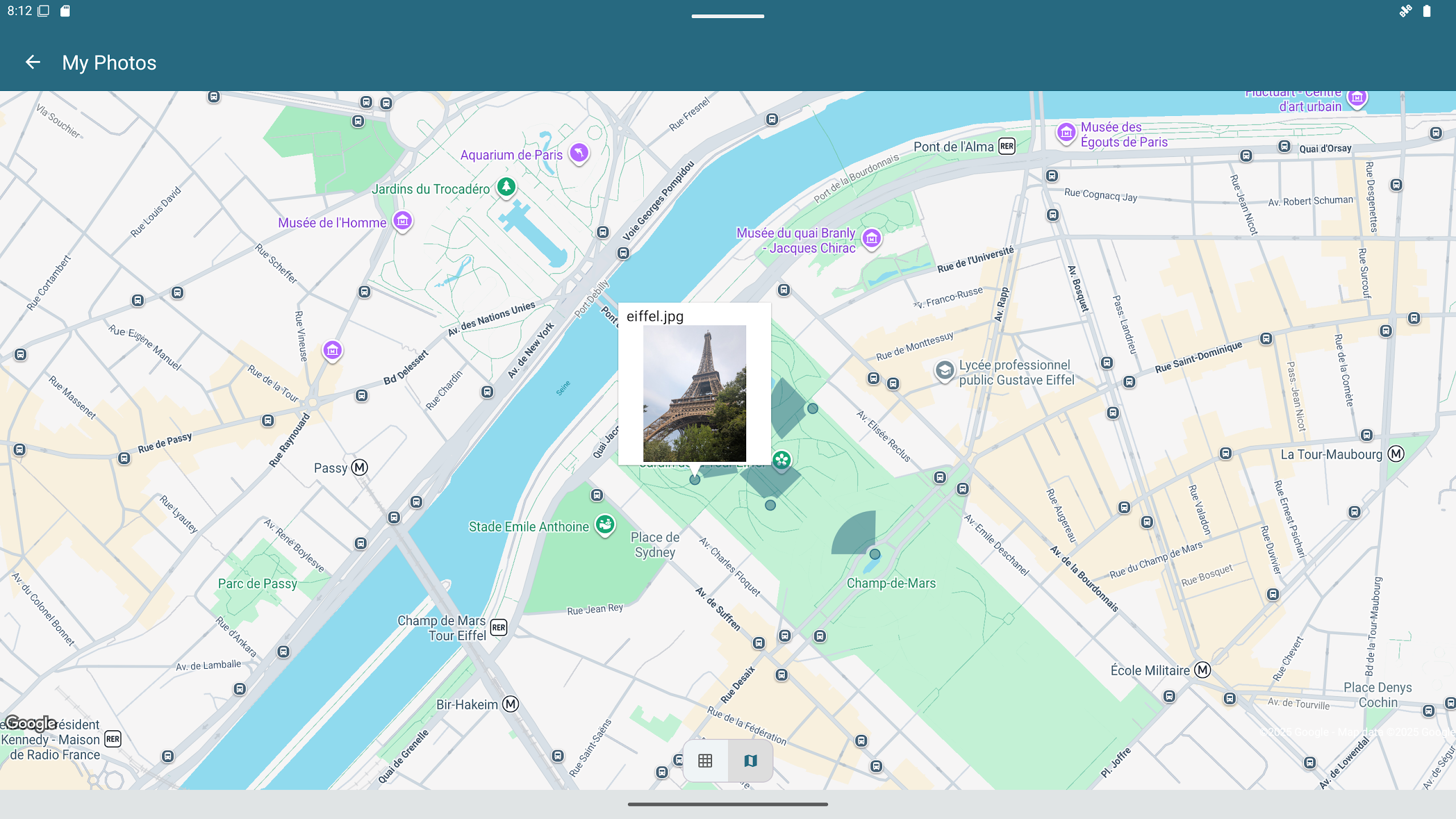Click the Champ-de-Mars map label
Image resolution: width=1456 pixels, height=819 pixels.
tap(891, 583)
